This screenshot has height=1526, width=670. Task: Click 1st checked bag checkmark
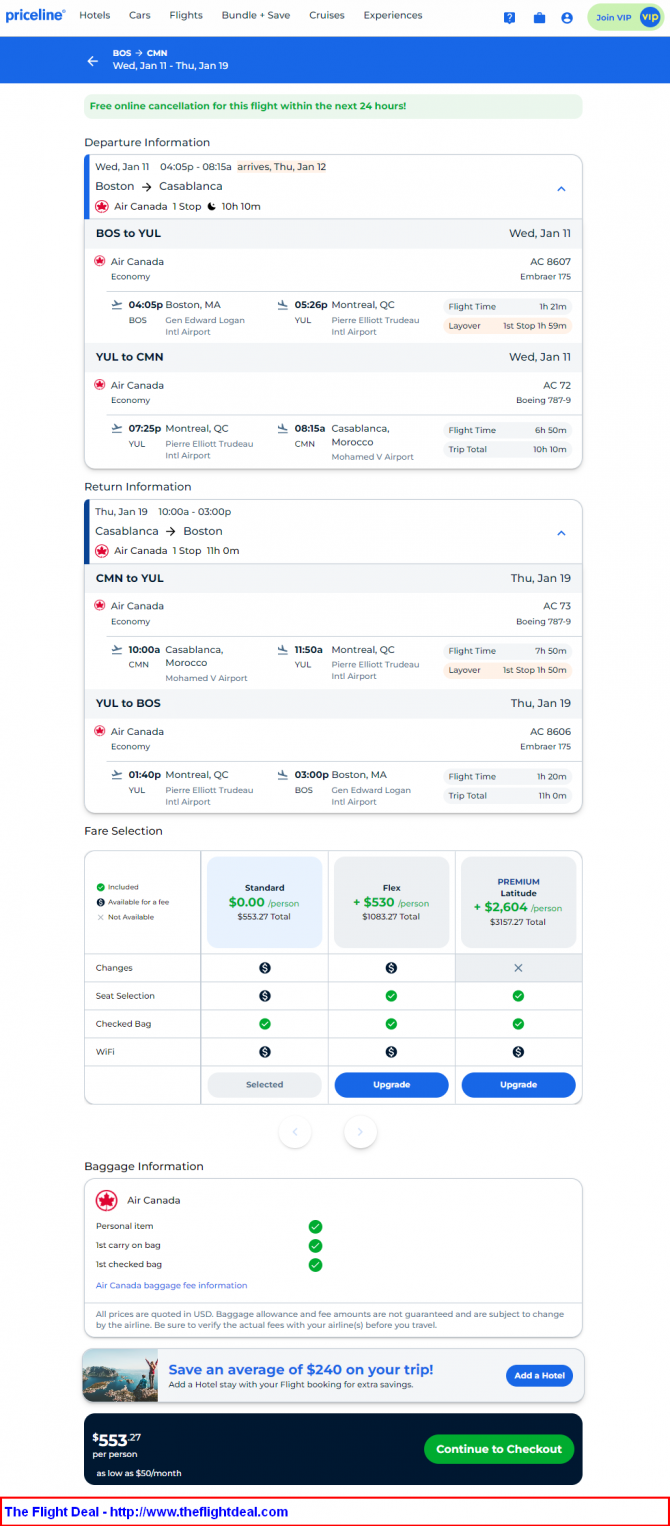point(315,1265)
